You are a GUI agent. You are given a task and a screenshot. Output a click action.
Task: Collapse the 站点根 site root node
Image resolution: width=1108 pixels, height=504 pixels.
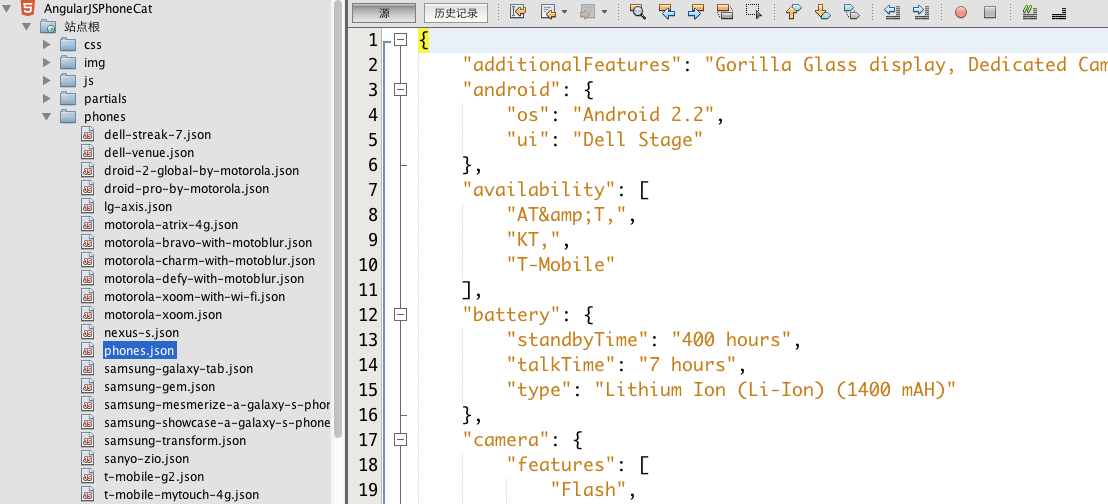pos(26,27)
